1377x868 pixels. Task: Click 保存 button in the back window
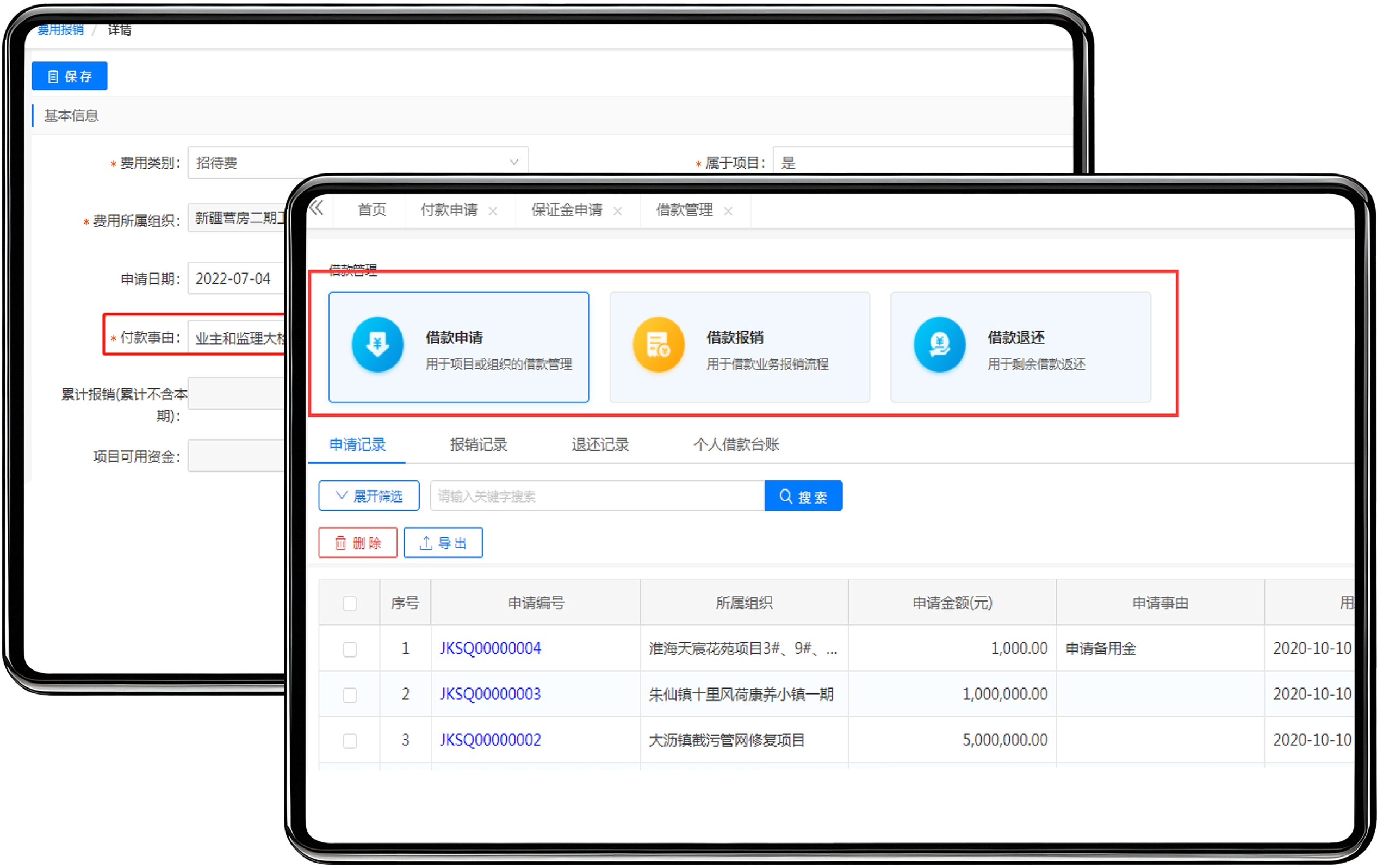[x=69, y=76]
